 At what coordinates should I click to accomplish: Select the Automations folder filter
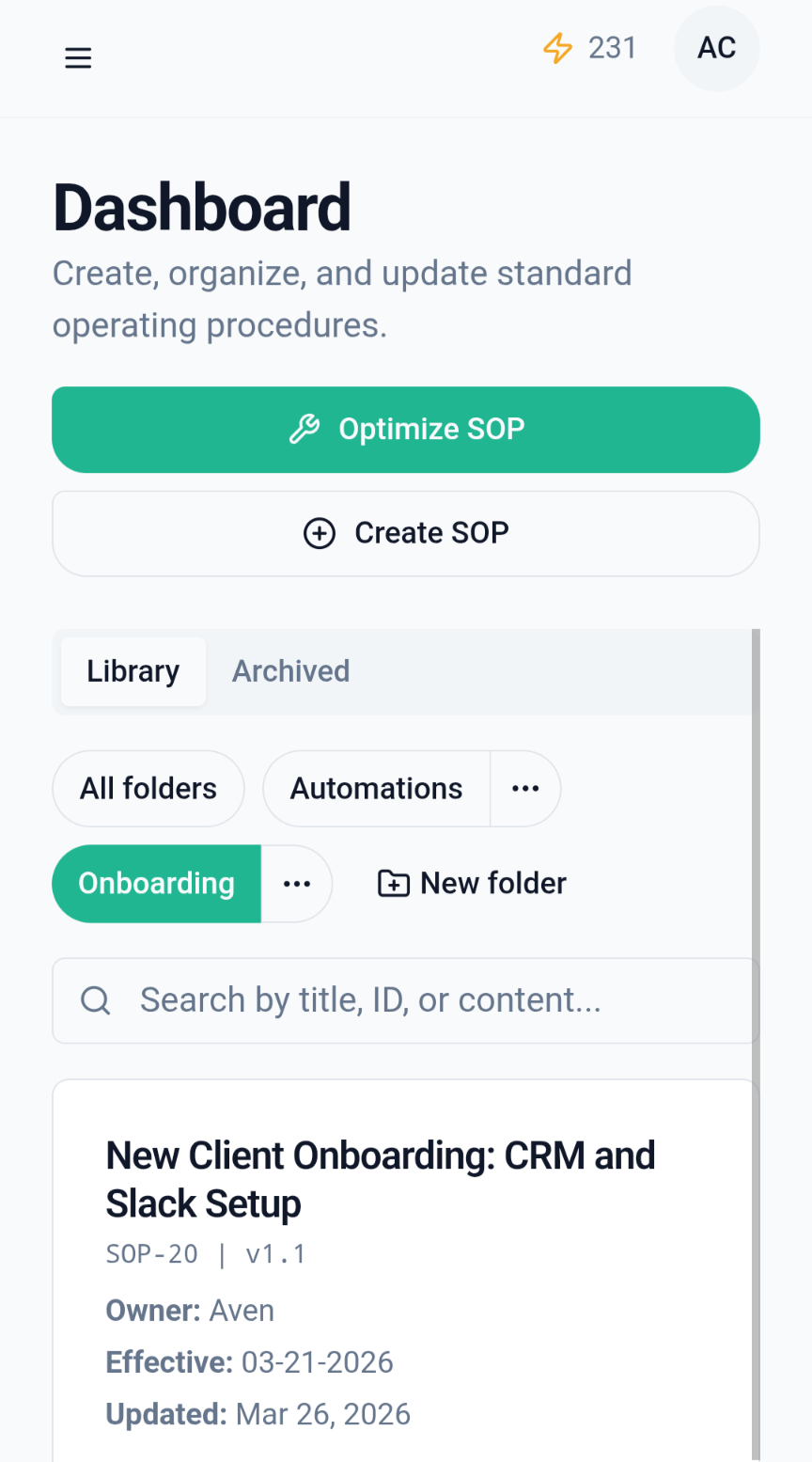[376, 789]
